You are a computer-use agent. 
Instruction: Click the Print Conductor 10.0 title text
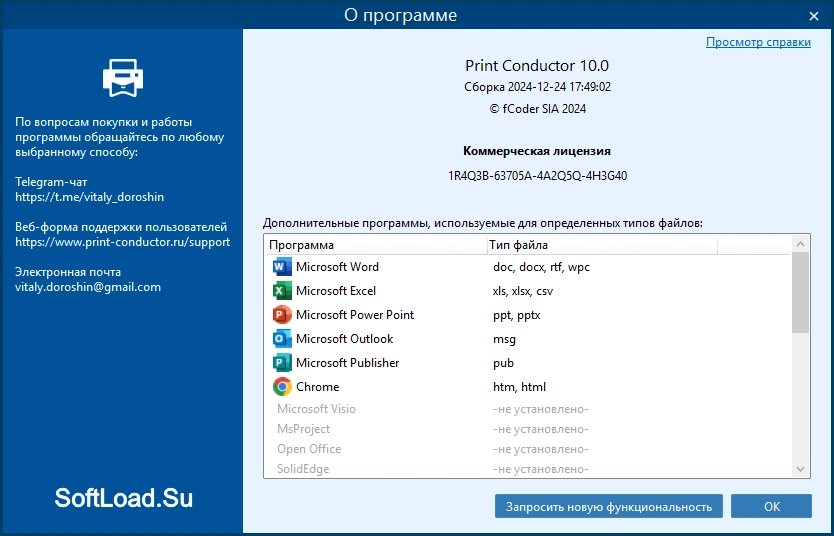[537, 65]
